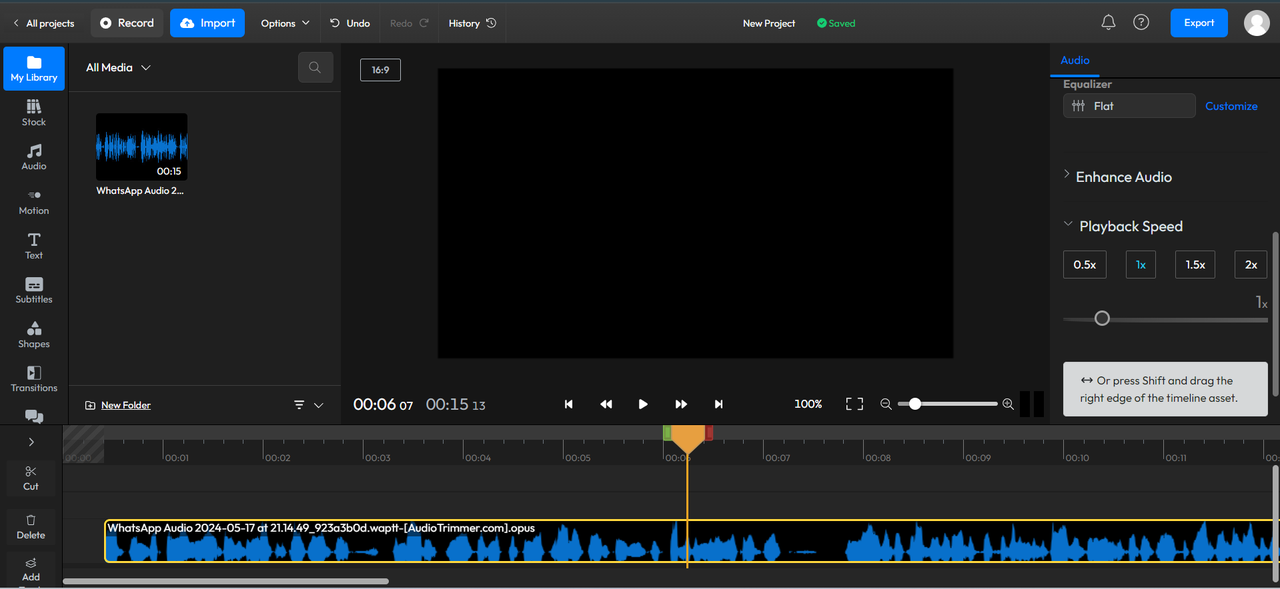The width and height of the screenshot is (1280, 589).
Task: Click the playback speed slider handle
Action: (1102, 318)
